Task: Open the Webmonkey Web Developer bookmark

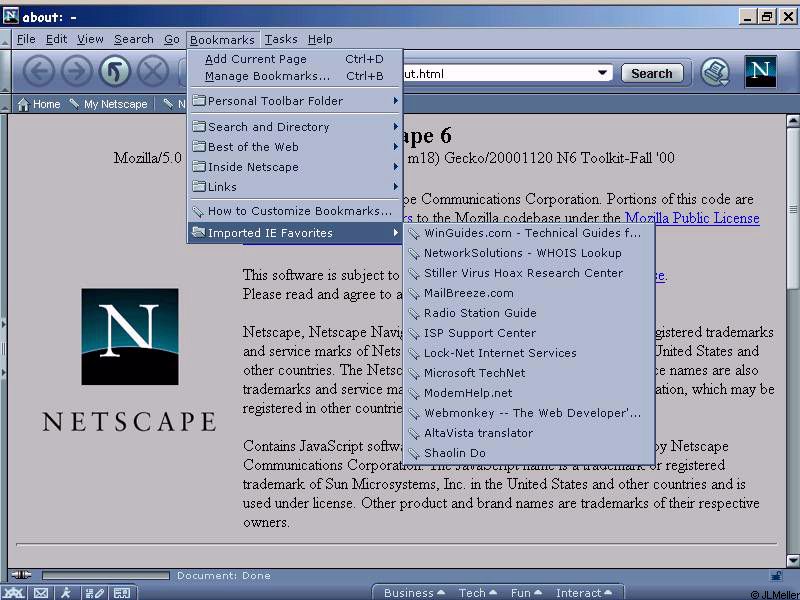Action: [529, 413]
